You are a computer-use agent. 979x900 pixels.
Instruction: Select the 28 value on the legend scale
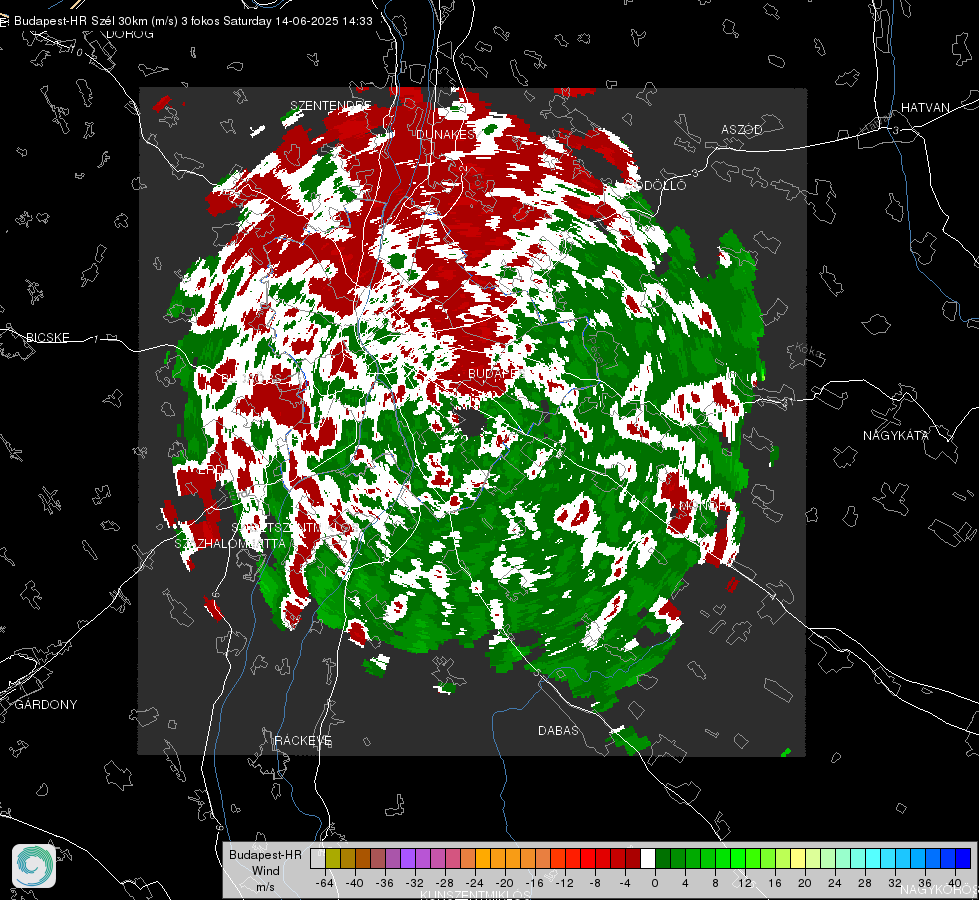pyautogui.click(x=865, y=883)
